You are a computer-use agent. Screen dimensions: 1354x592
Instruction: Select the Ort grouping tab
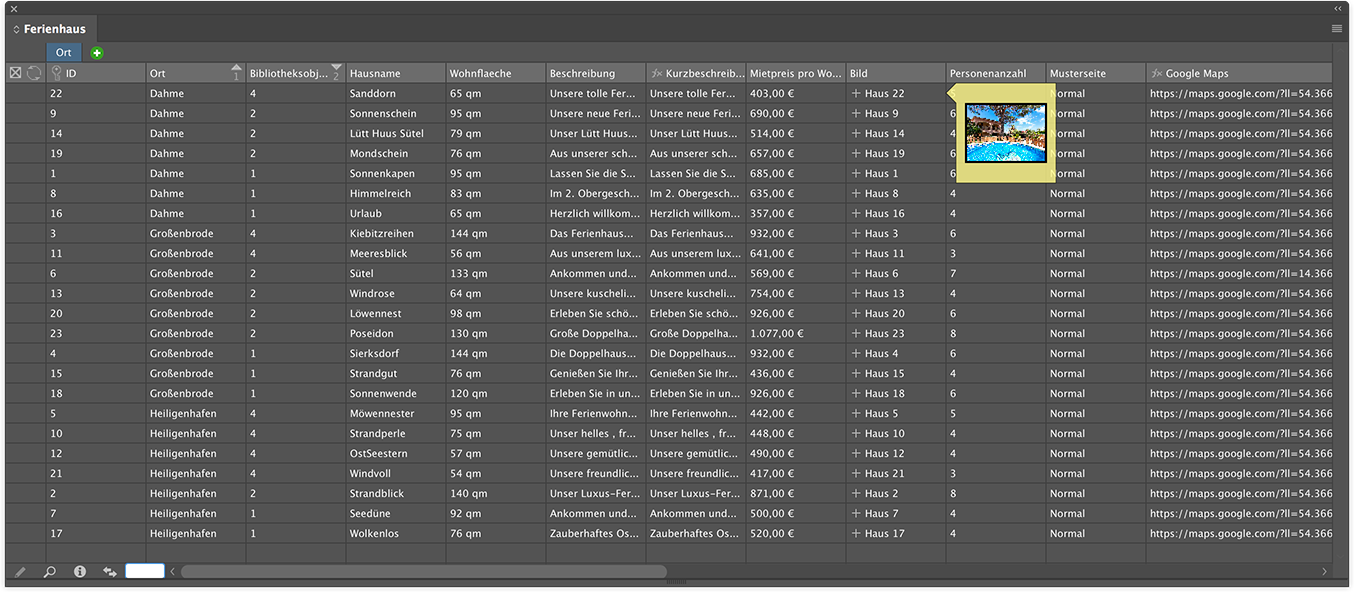pos(64,53)
